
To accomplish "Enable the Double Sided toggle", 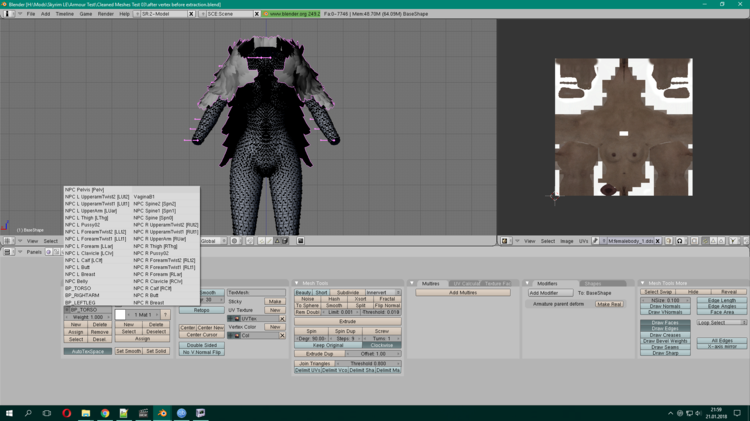I will coord(202,345).
